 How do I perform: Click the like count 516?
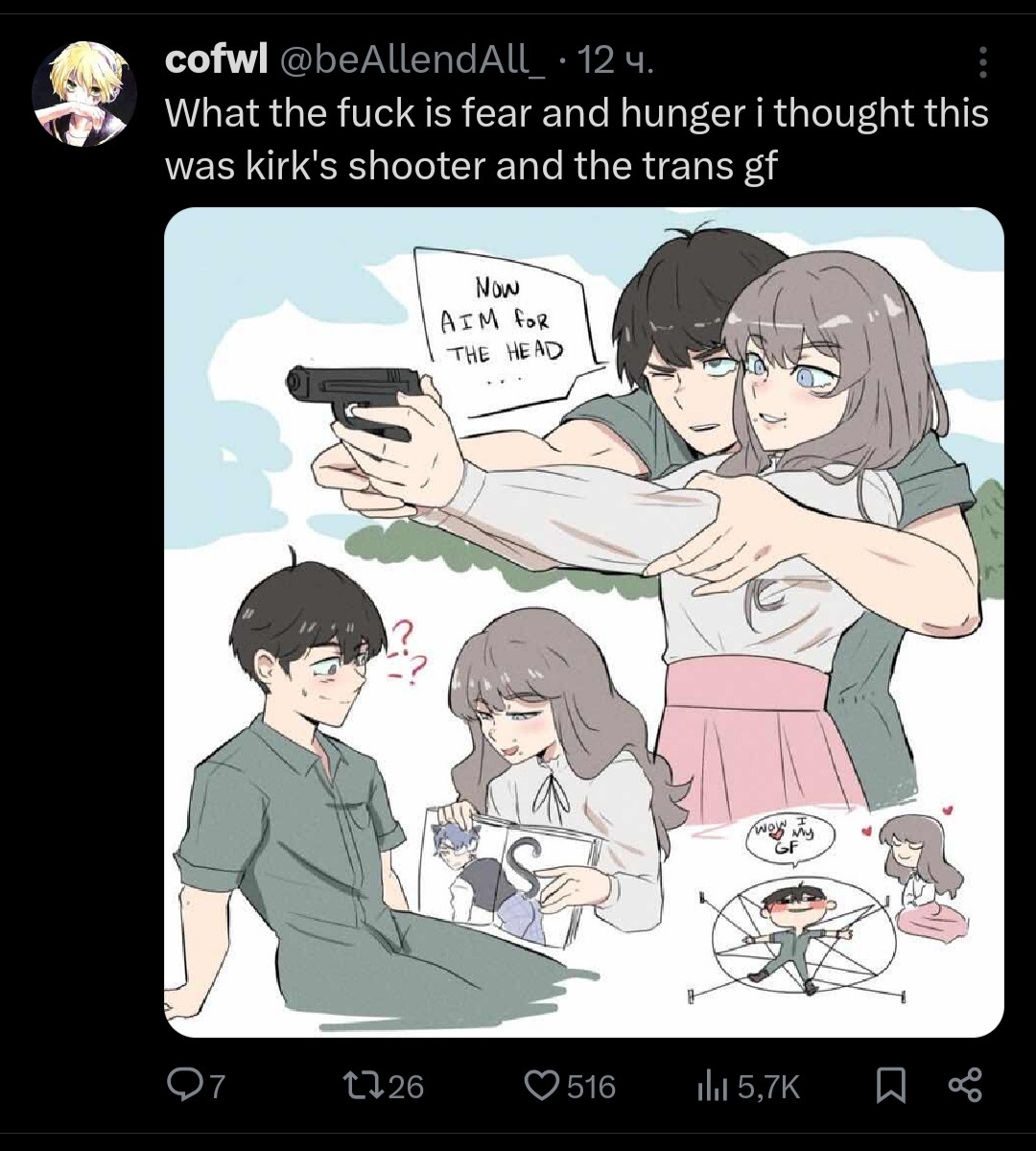pyautogui.click(x=591, y=1086)
